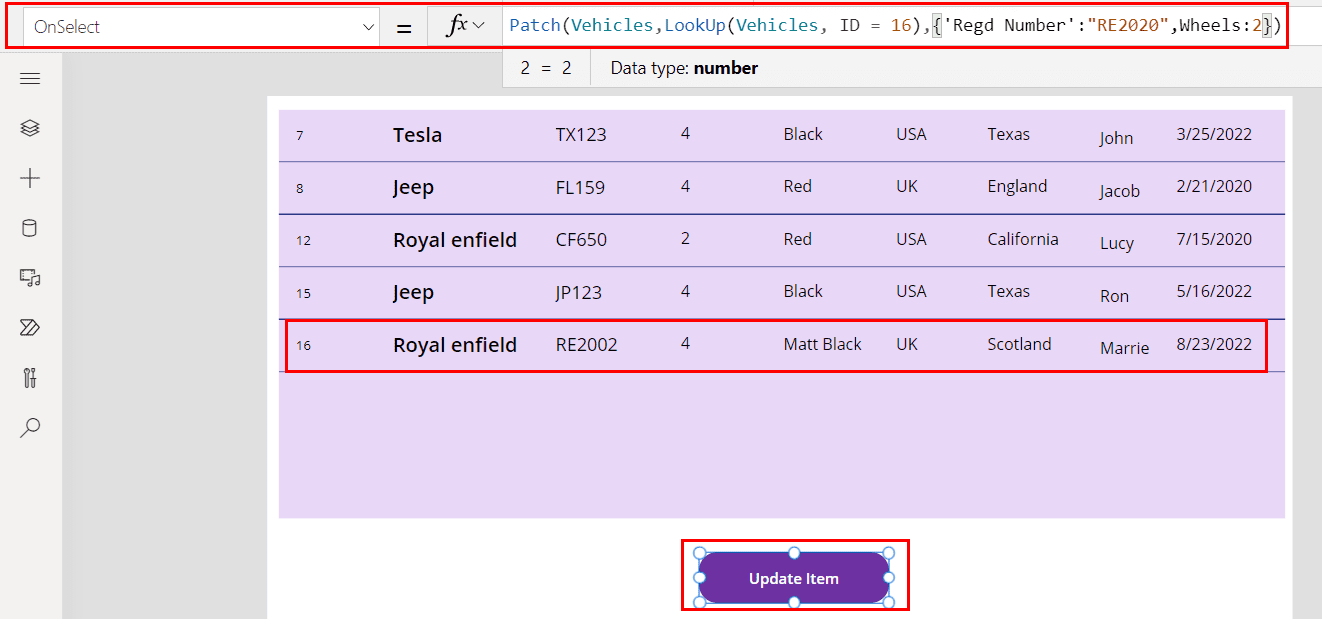Screen dimensions: 1322x619
Task: Open the Tree view panel
Action: click(x=30, y=128)
